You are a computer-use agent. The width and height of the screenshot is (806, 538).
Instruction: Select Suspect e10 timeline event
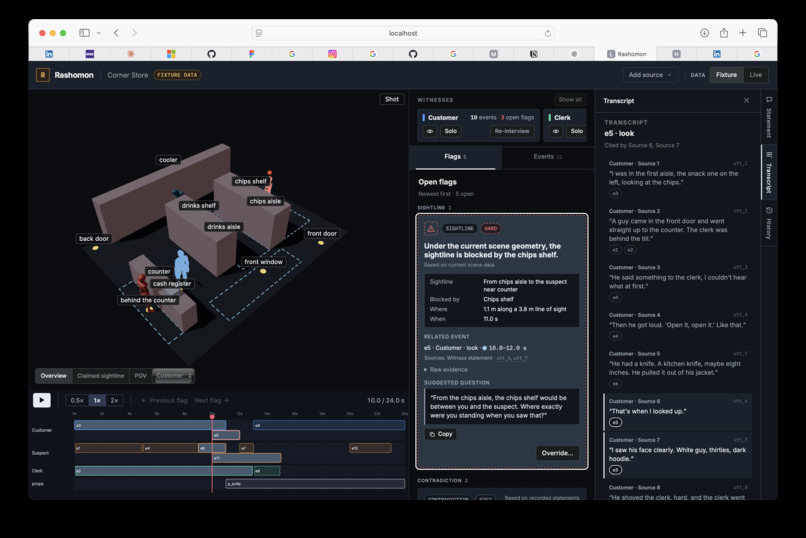coord(370,449)
